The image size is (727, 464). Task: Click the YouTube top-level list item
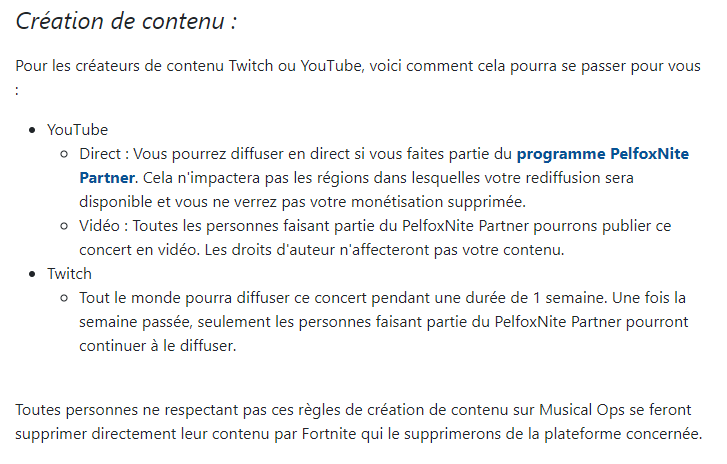click(x=77, y=130)
